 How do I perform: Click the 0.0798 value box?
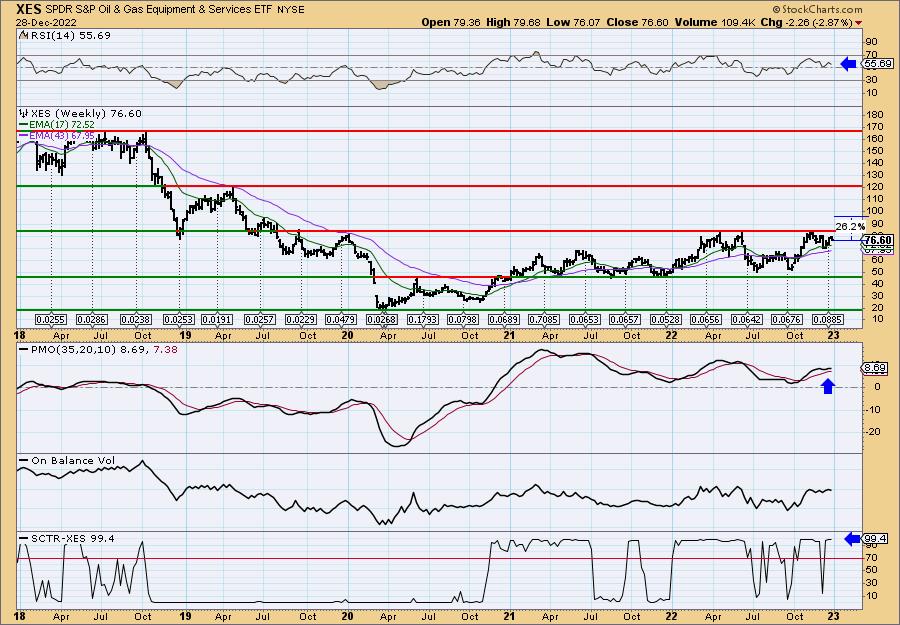pyautogui.click(x=463, y=319)
